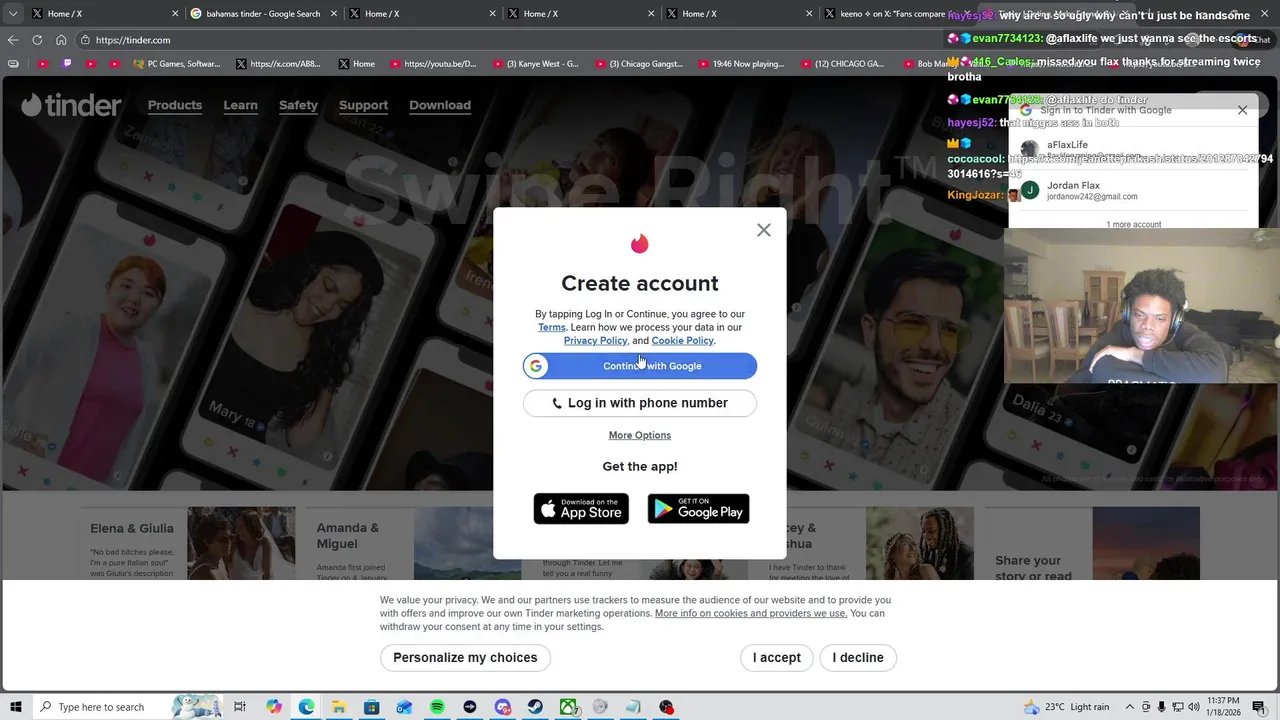
Task: Open the Amanda & Miguel story card
Action: point(415,544)
